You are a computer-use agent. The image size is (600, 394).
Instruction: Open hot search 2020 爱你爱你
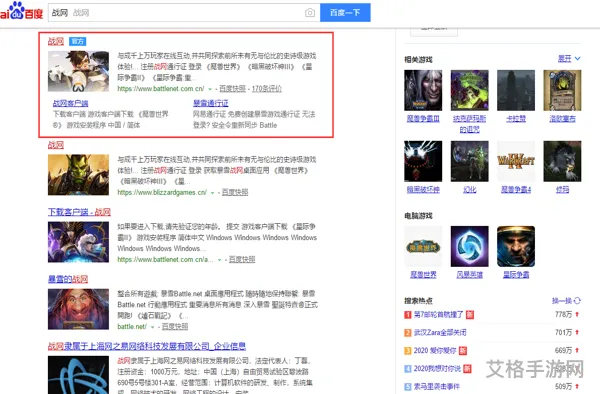pyautogui.click(x=435, y=350)
